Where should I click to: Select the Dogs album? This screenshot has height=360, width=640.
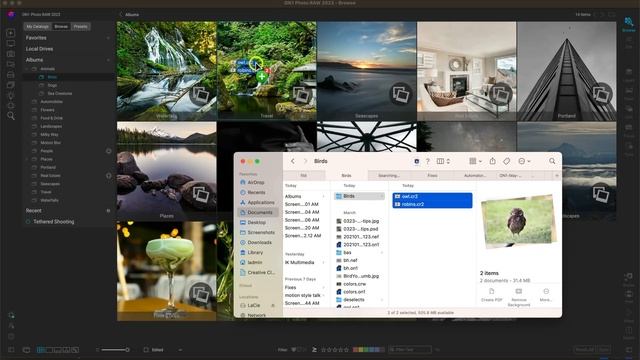[x=52, y=85]
